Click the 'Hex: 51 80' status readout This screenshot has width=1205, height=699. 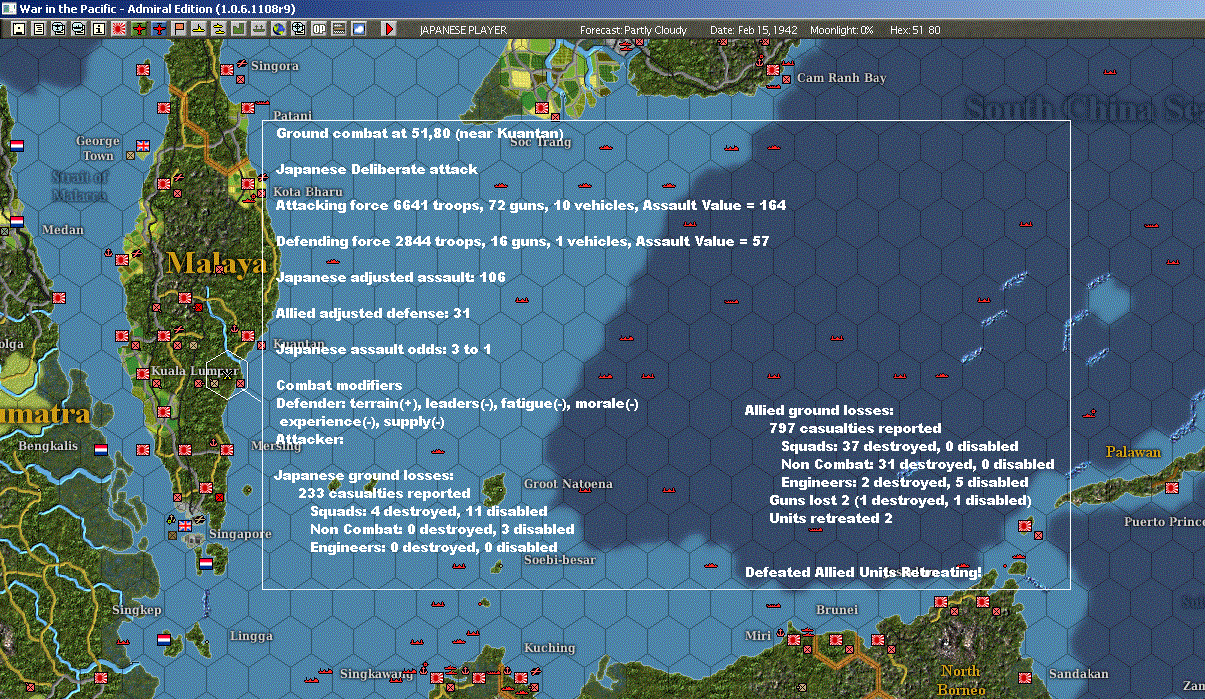coord(913,30)
